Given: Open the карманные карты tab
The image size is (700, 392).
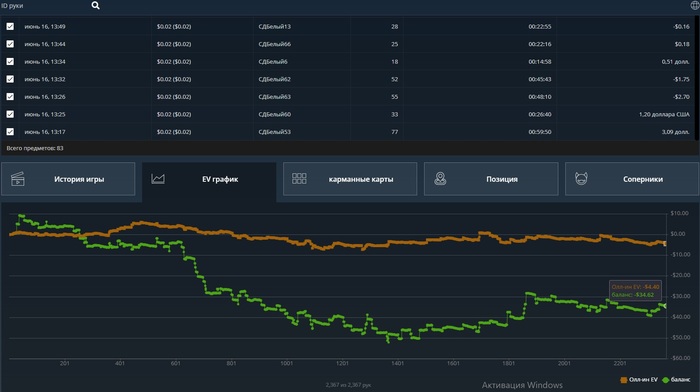Looking at the screenshot, I should pos(350,179).
